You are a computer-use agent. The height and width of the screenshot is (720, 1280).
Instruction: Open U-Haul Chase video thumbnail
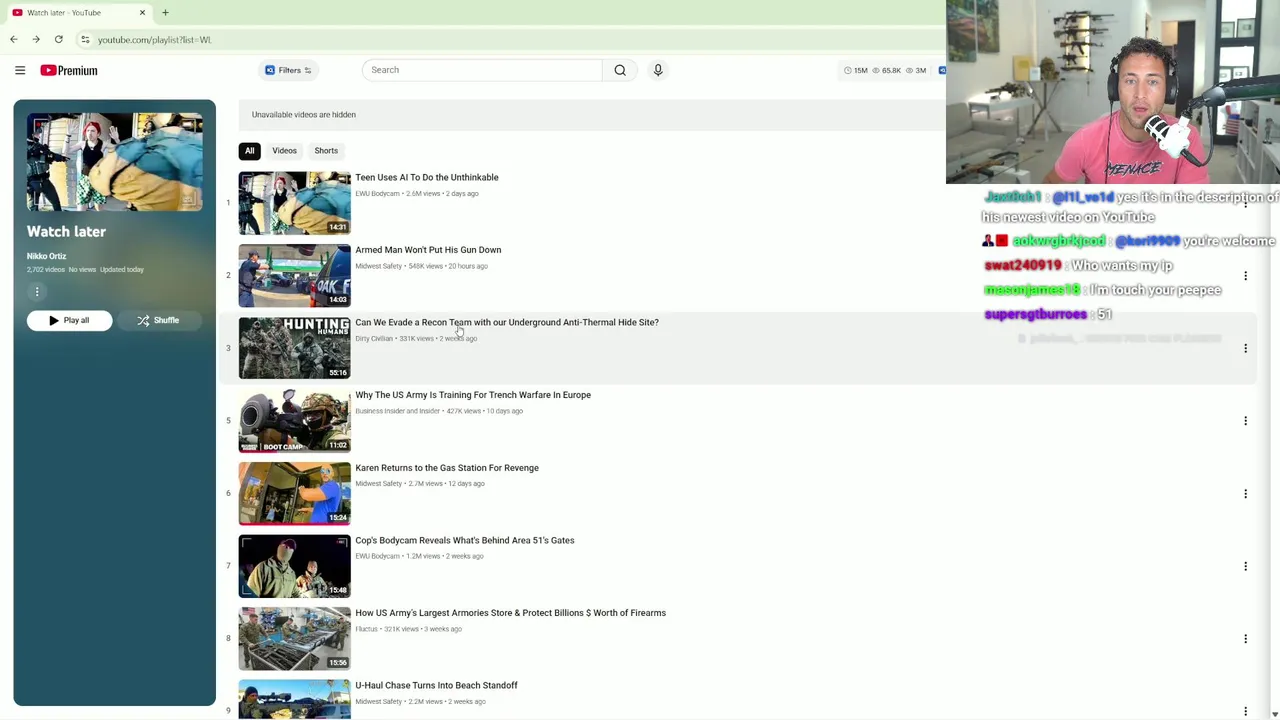pos(295,699)
